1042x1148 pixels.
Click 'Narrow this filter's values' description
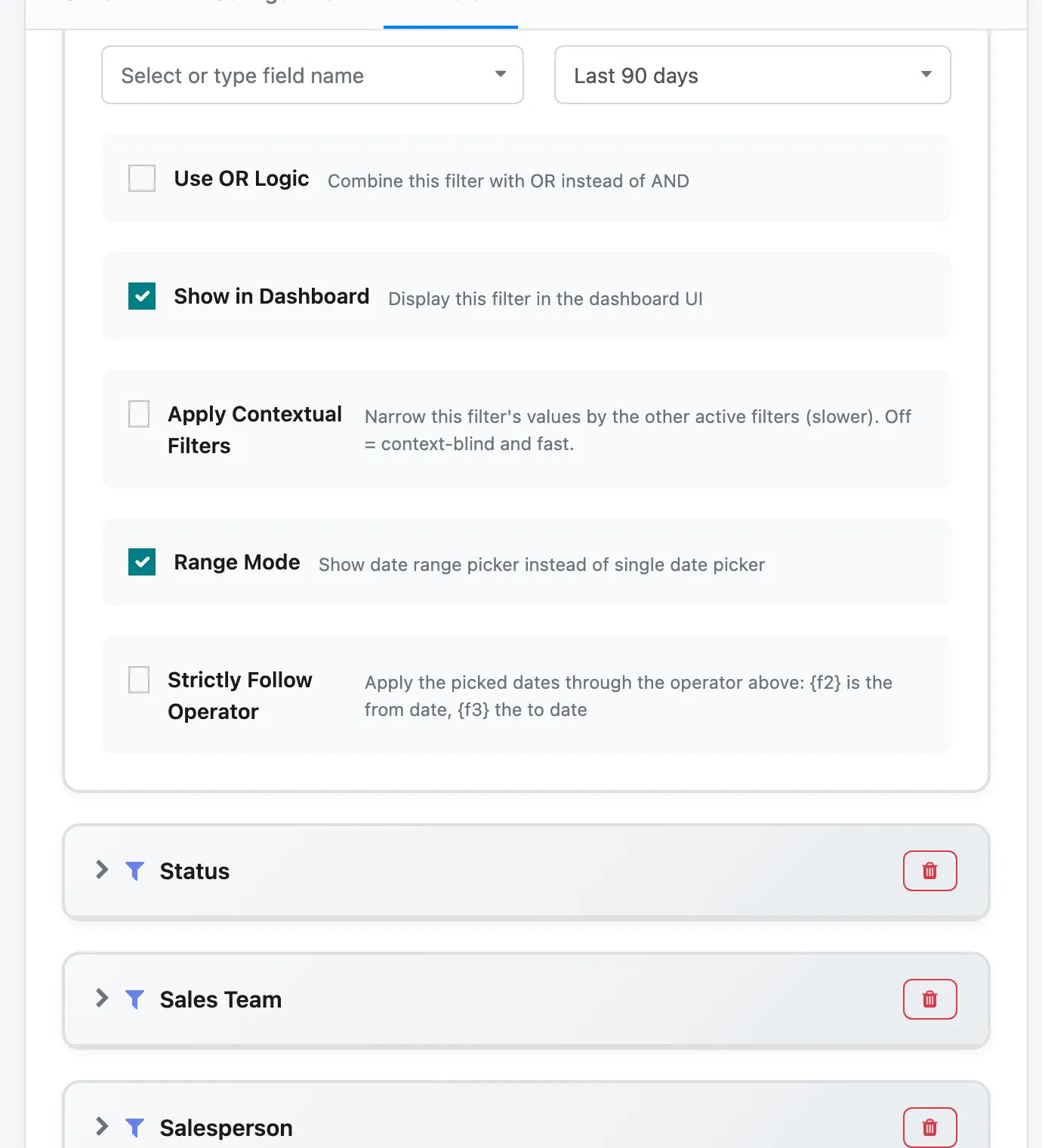pyautogui.click(x=638, y=430)
